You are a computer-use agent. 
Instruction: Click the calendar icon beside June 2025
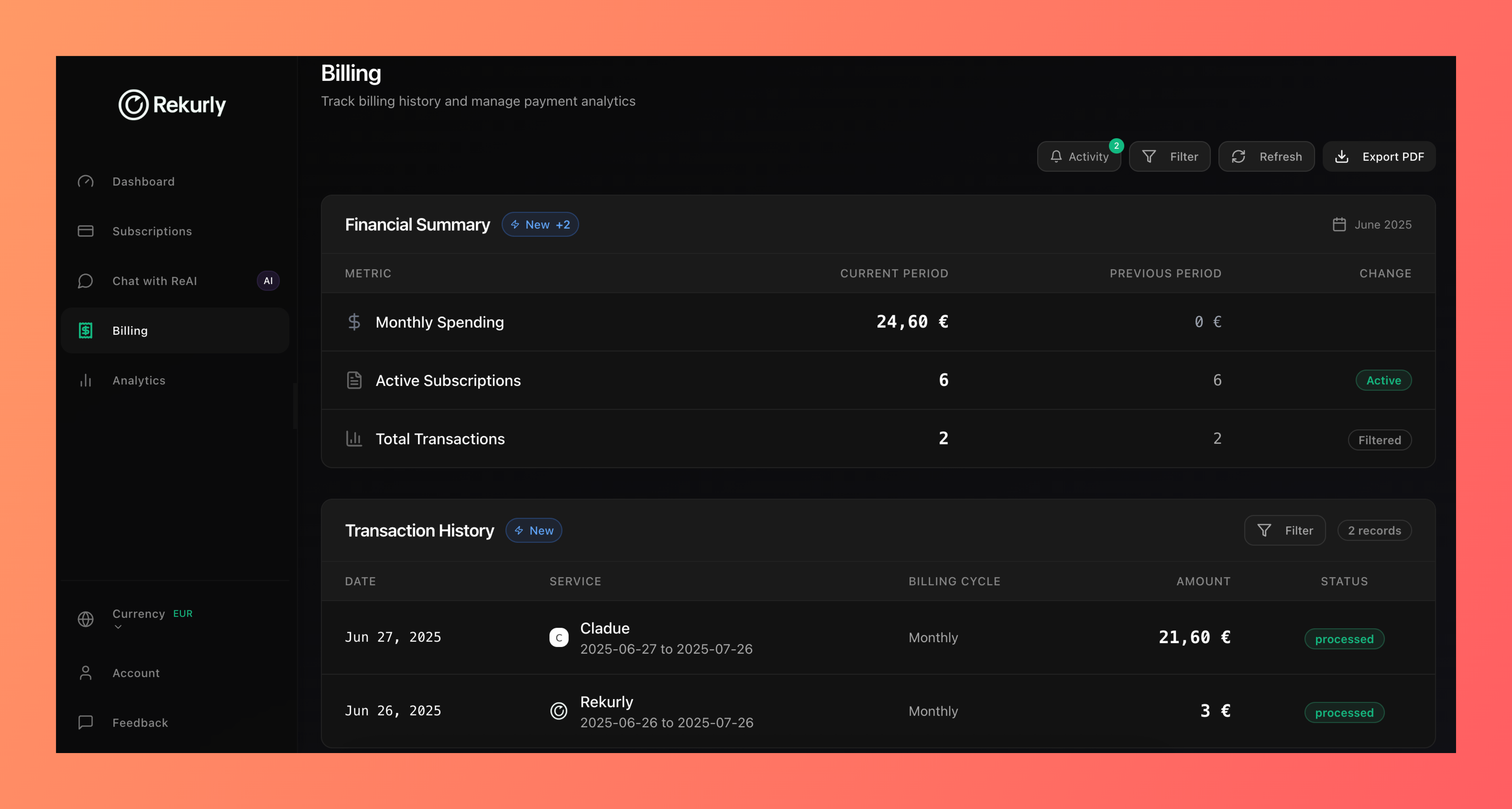(x=1339, y=224)
